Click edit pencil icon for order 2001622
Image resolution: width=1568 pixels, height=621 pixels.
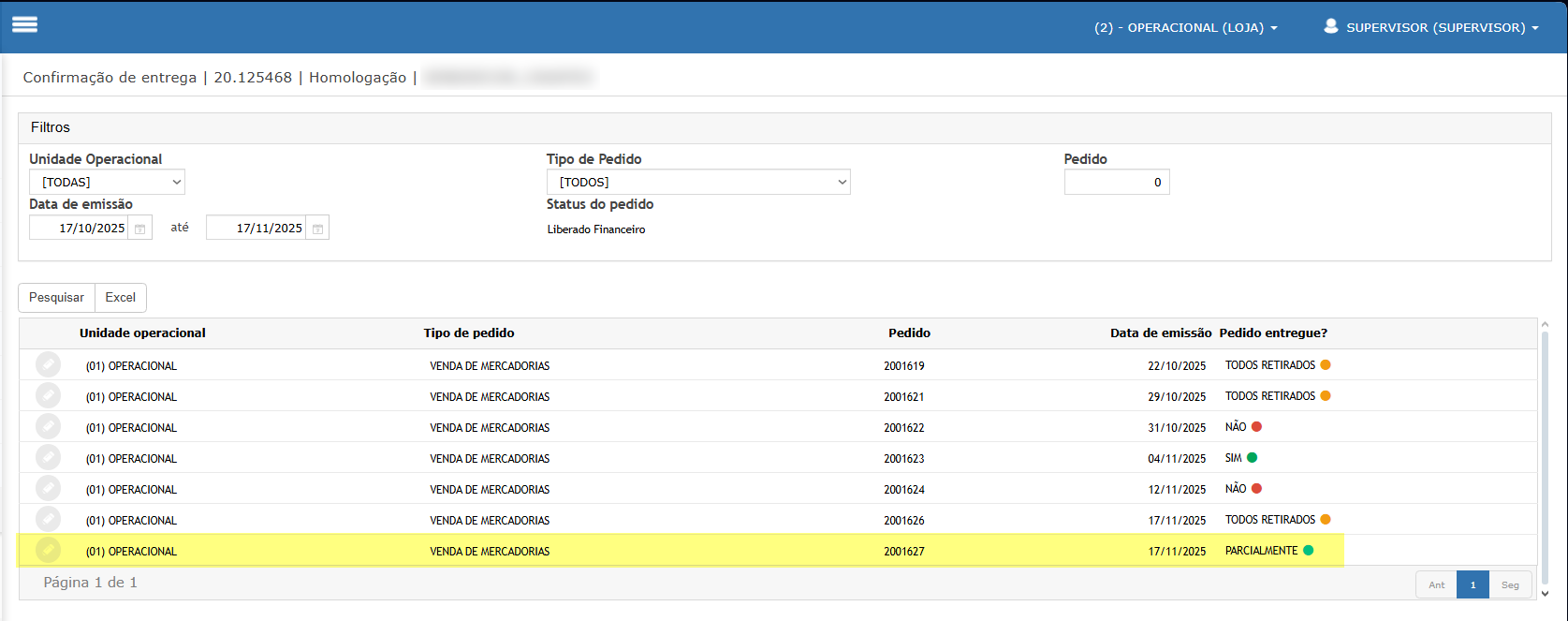tap(48, 427)
